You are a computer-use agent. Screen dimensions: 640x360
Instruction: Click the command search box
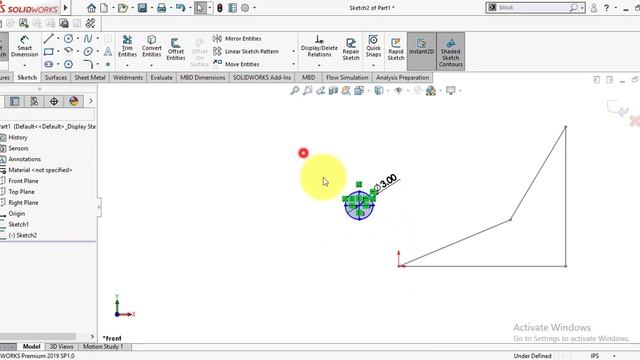(x=534, y=7)
